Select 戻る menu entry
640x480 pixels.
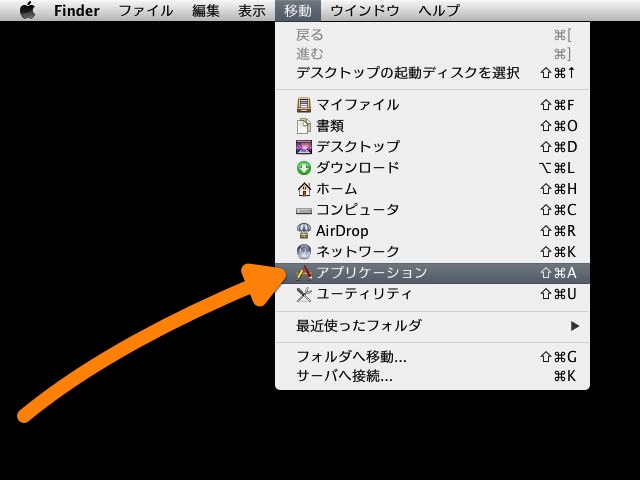coord(433,35)
